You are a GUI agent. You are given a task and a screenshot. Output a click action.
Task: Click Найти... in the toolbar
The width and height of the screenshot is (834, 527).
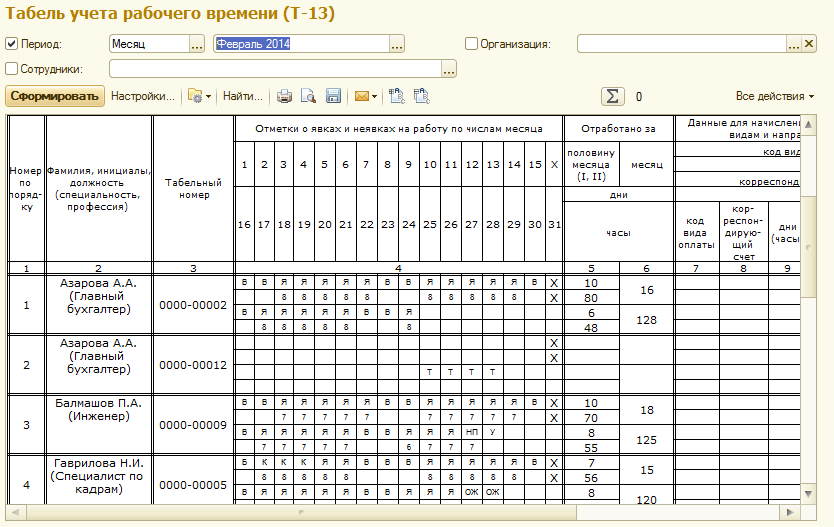coord(242,97)
